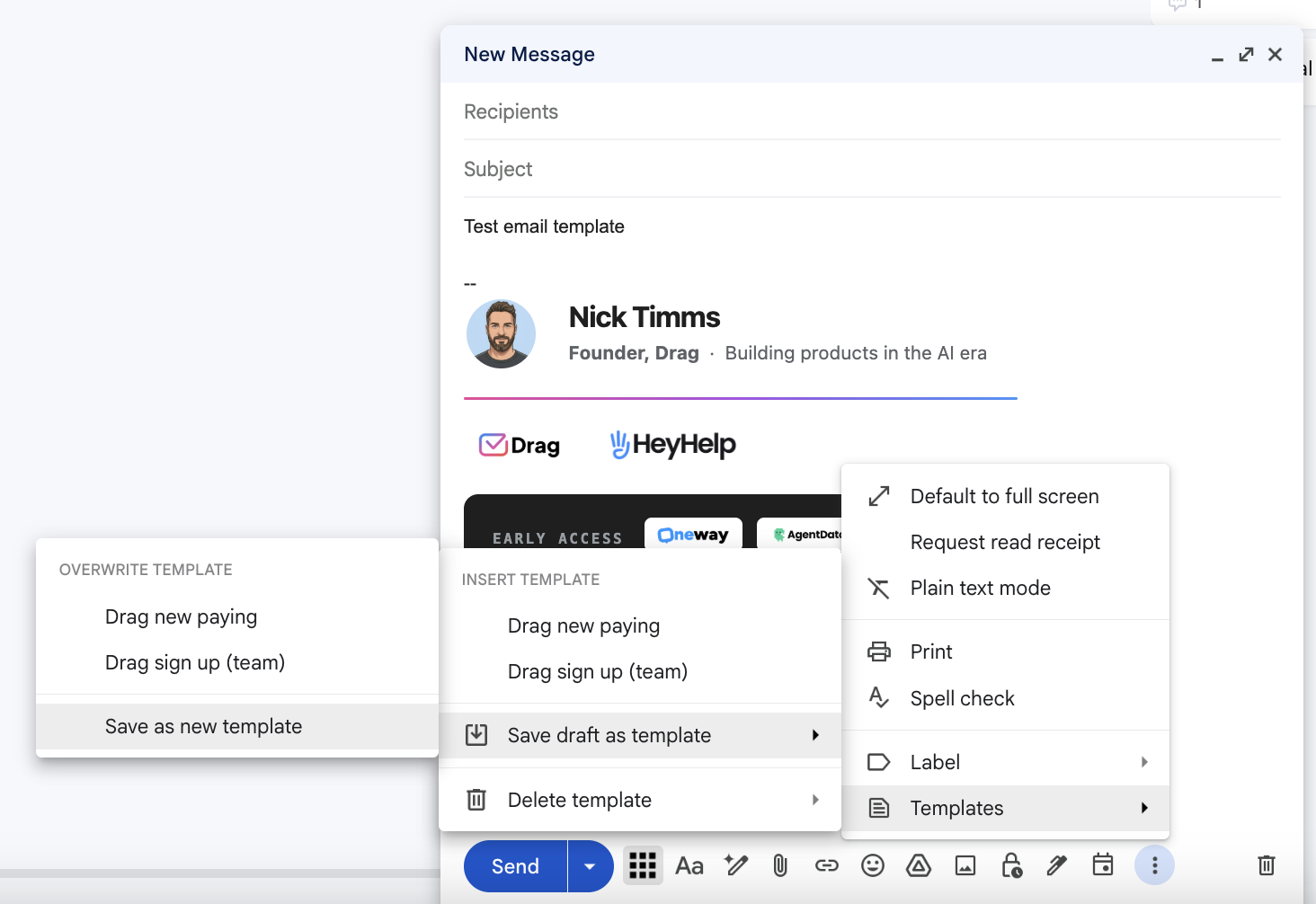Viewport: 1316px width, 904px height.
Task: Click the save-draft download icon
Action: point(476,735)
